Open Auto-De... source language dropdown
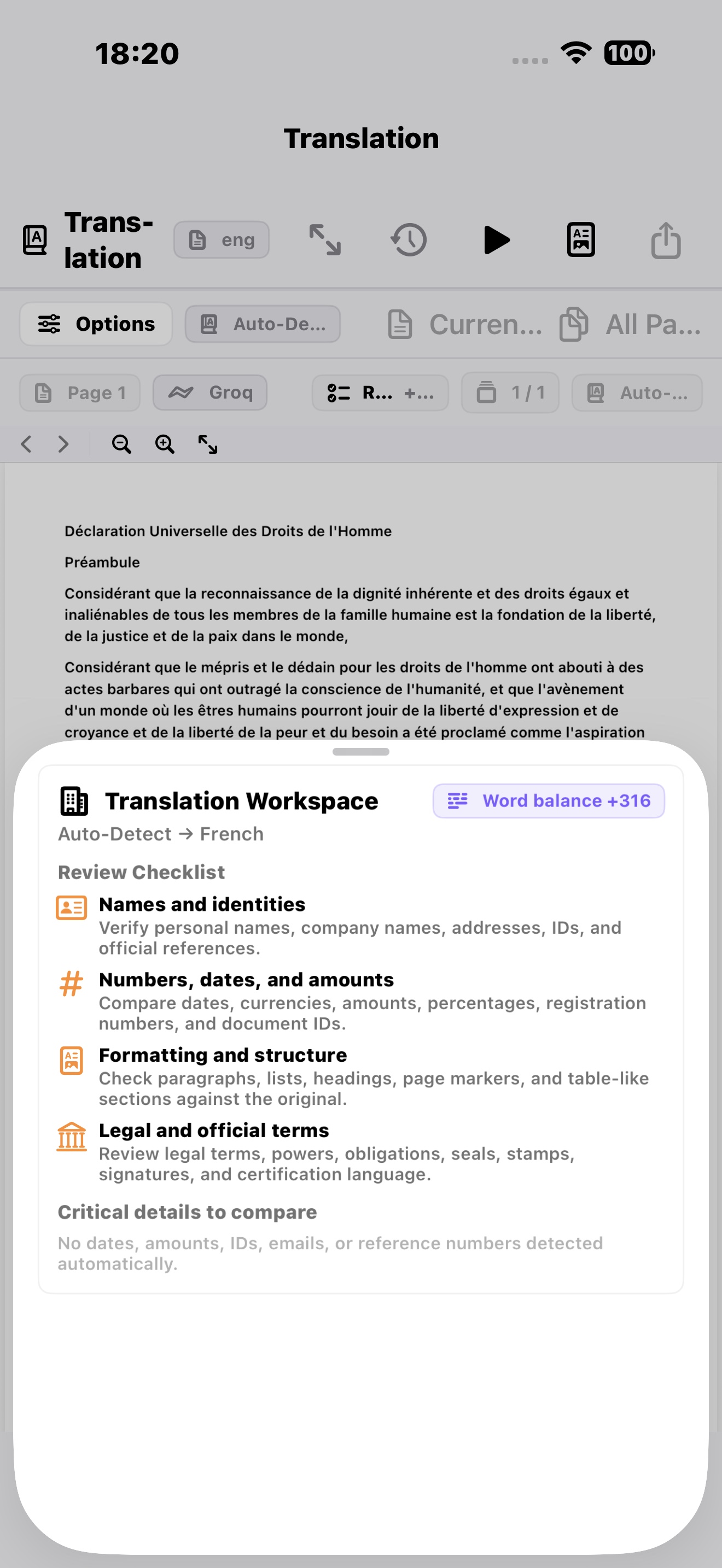The height and width of the screenshot is (1568, 722). [x=263, y=324]
